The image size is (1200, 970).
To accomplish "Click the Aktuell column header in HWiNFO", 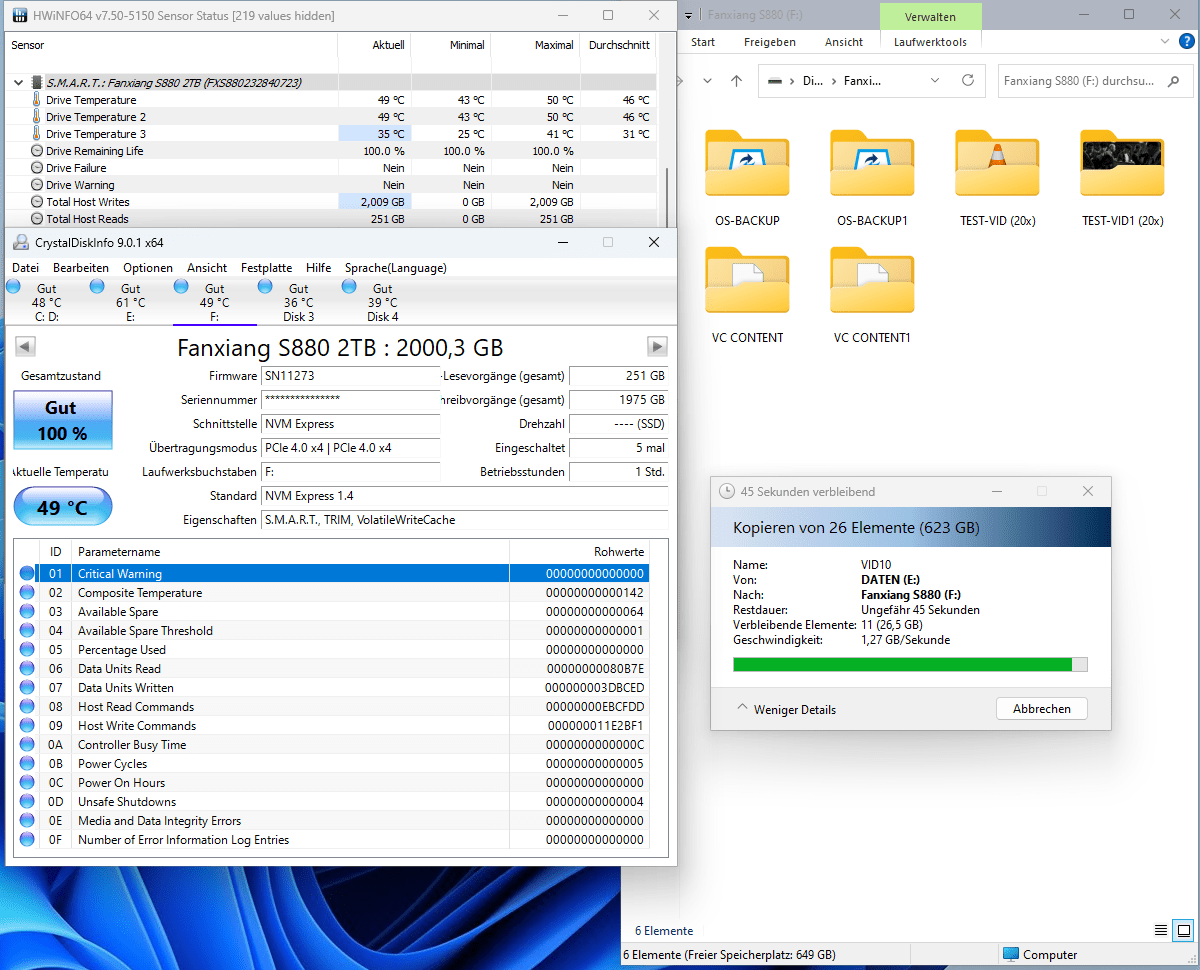I will click(374, 45).
